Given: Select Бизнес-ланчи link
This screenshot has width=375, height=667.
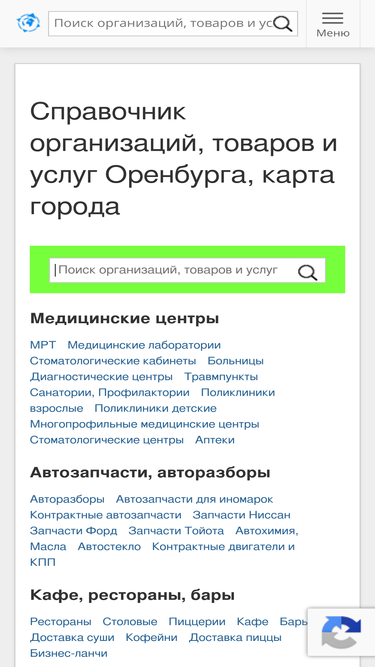Looking at the screenshot, I should coord(68,653).
